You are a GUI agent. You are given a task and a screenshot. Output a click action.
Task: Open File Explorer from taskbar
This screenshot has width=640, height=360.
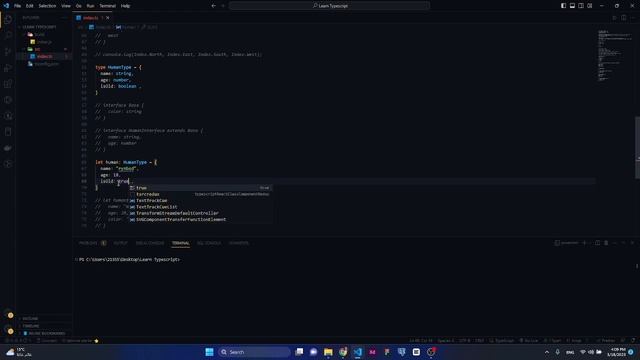tap(328, 352)
